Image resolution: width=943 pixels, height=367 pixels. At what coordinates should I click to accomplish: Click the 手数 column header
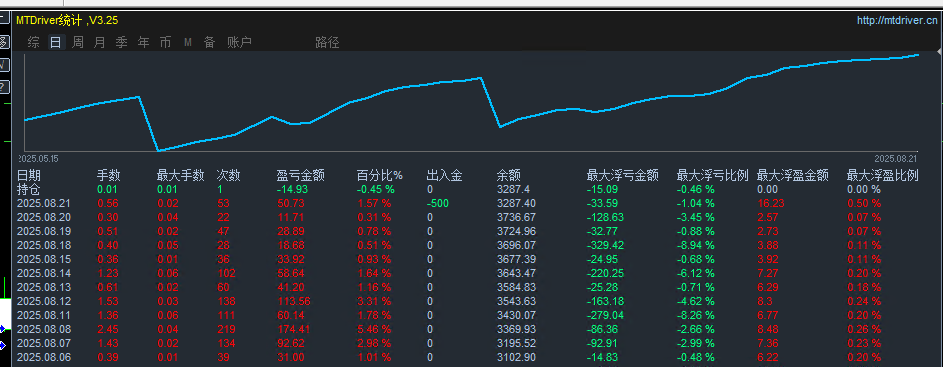[109, 176]
